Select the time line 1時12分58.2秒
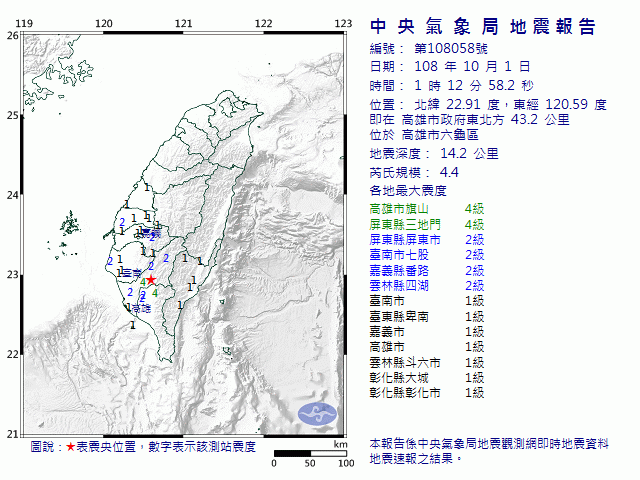Screen dimensions: 640x480 click(x=474, y=85)
